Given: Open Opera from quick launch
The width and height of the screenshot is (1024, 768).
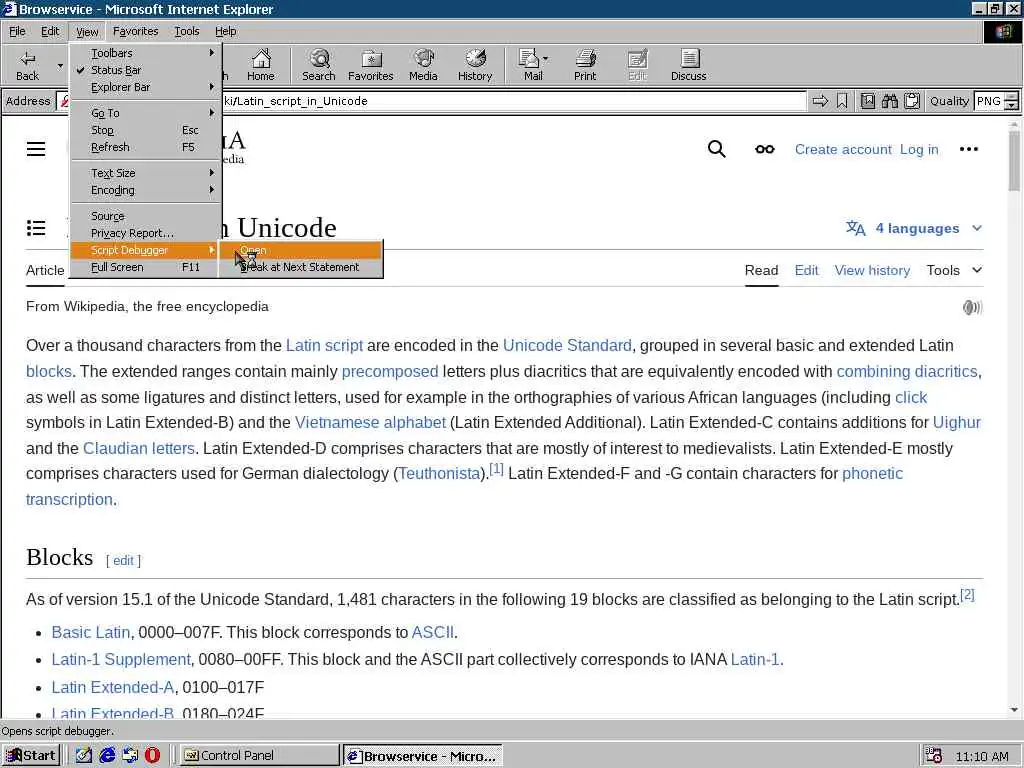Looking at the screenshot, I should 152,755.
